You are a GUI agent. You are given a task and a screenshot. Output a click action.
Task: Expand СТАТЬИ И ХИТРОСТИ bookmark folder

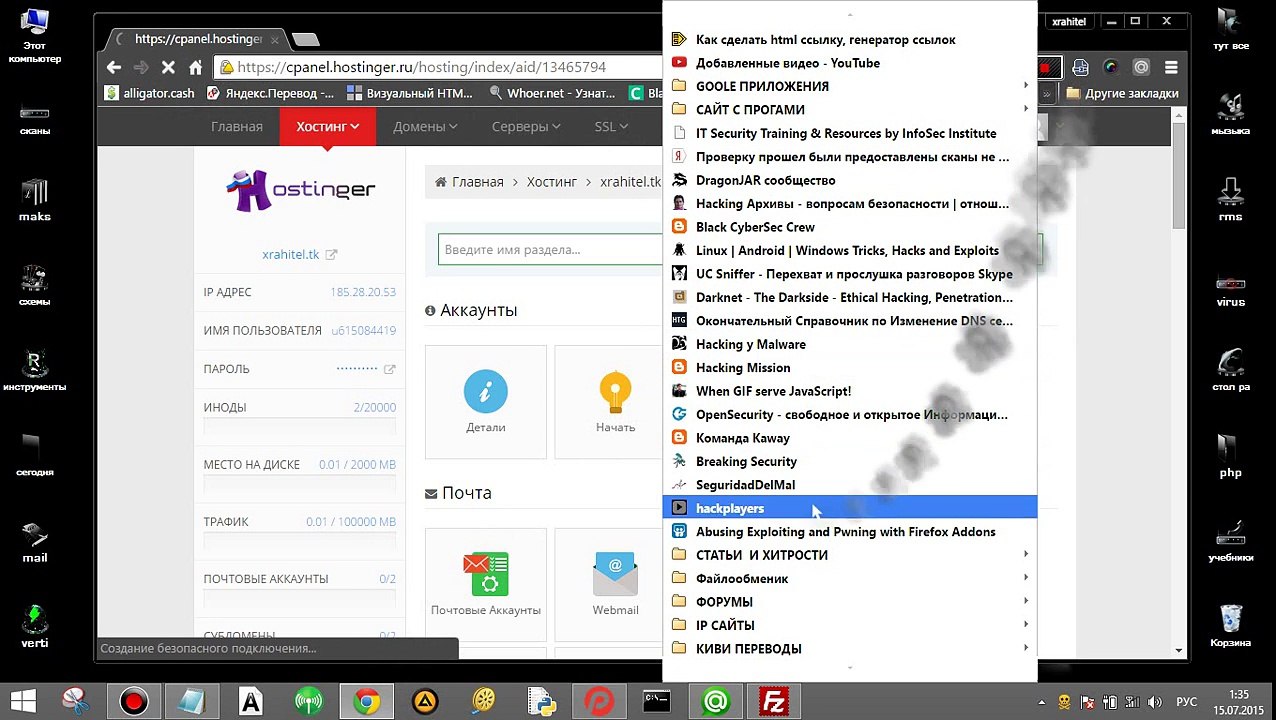coord(849,555)
